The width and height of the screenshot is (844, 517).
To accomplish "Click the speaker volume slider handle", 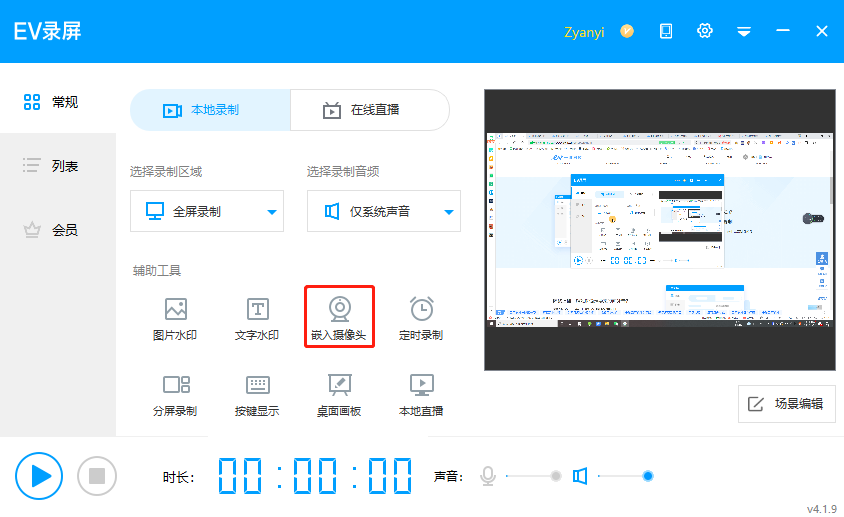I will pos(648,476).
